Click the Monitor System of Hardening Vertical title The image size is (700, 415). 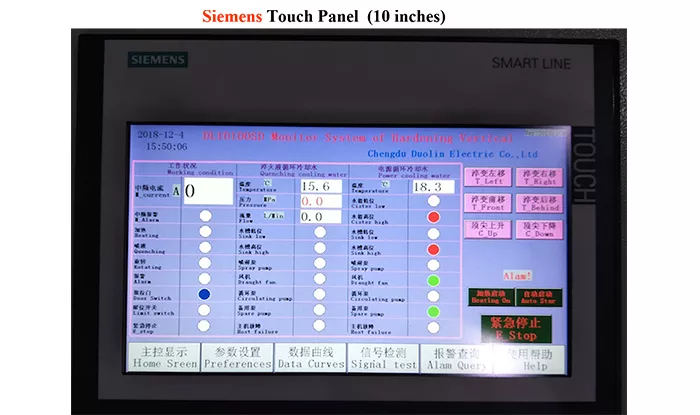(x=358, y=137)
